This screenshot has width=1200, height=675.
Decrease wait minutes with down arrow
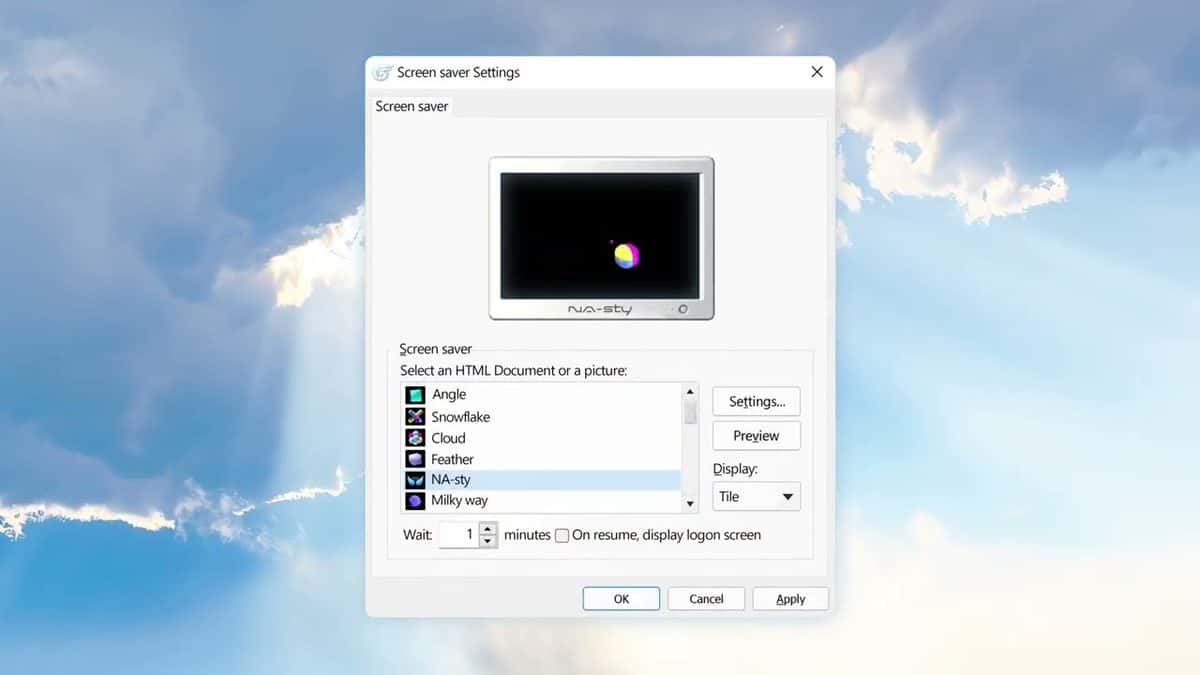pos(488,541)
